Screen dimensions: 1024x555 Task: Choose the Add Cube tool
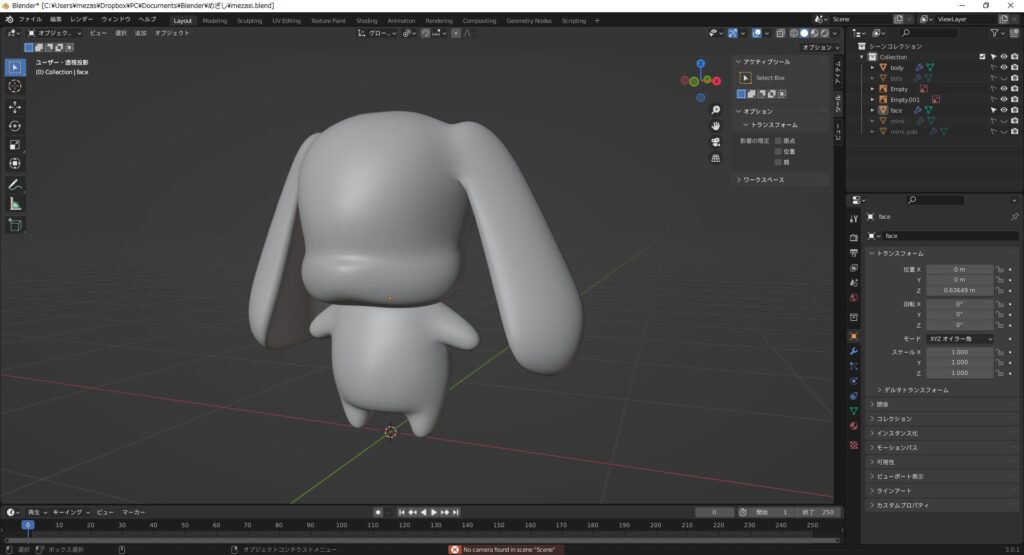15,225
